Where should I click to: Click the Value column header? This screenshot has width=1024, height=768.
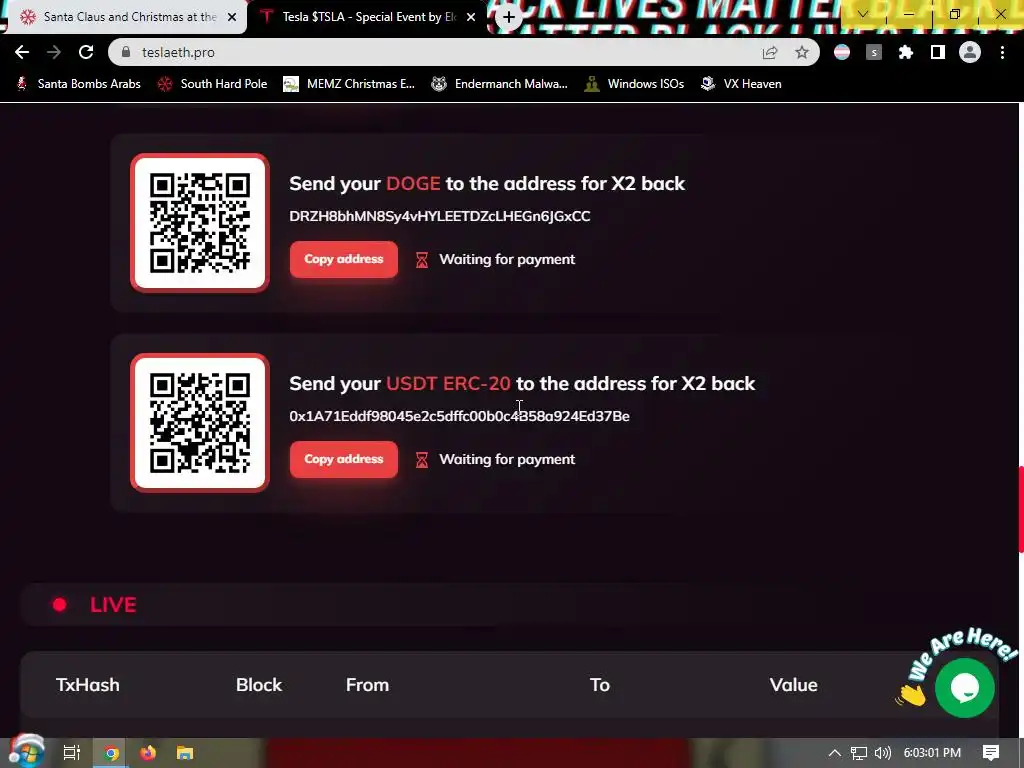tap(793, 684)
